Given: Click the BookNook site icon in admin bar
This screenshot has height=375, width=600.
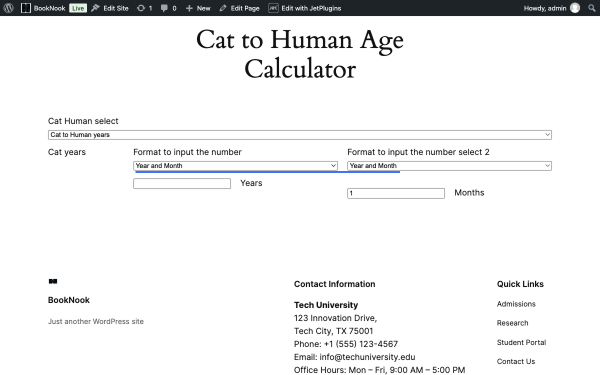Looking at the screenshot, I should (26, 8).
